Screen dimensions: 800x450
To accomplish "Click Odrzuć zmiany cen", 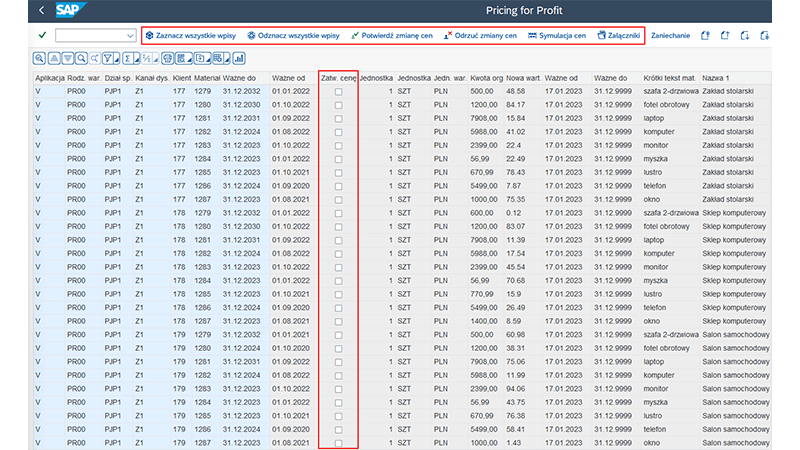I will (x=480, y=35).
